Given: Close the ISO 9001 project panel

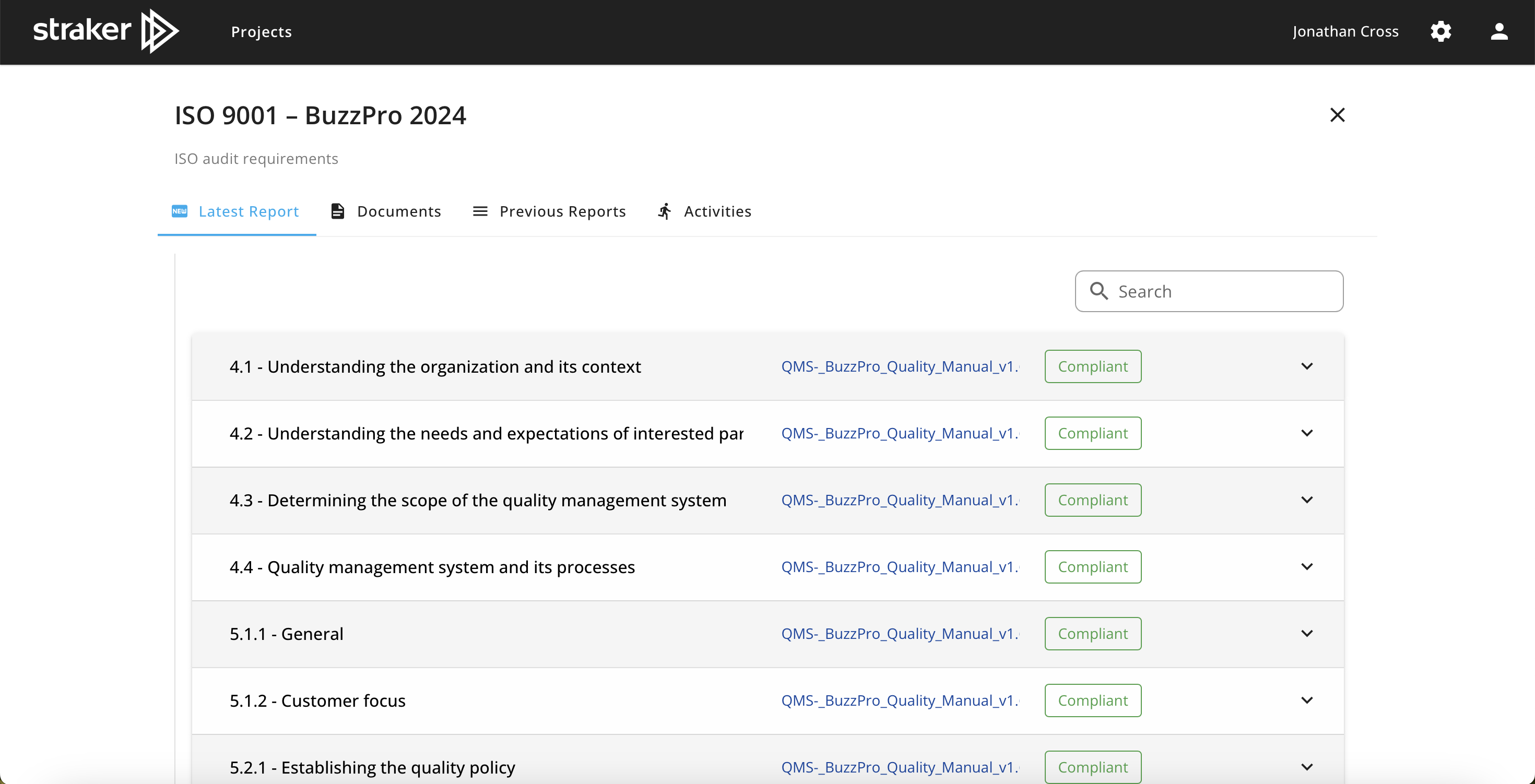Looking at the screenshot, I should (1337, 115).
